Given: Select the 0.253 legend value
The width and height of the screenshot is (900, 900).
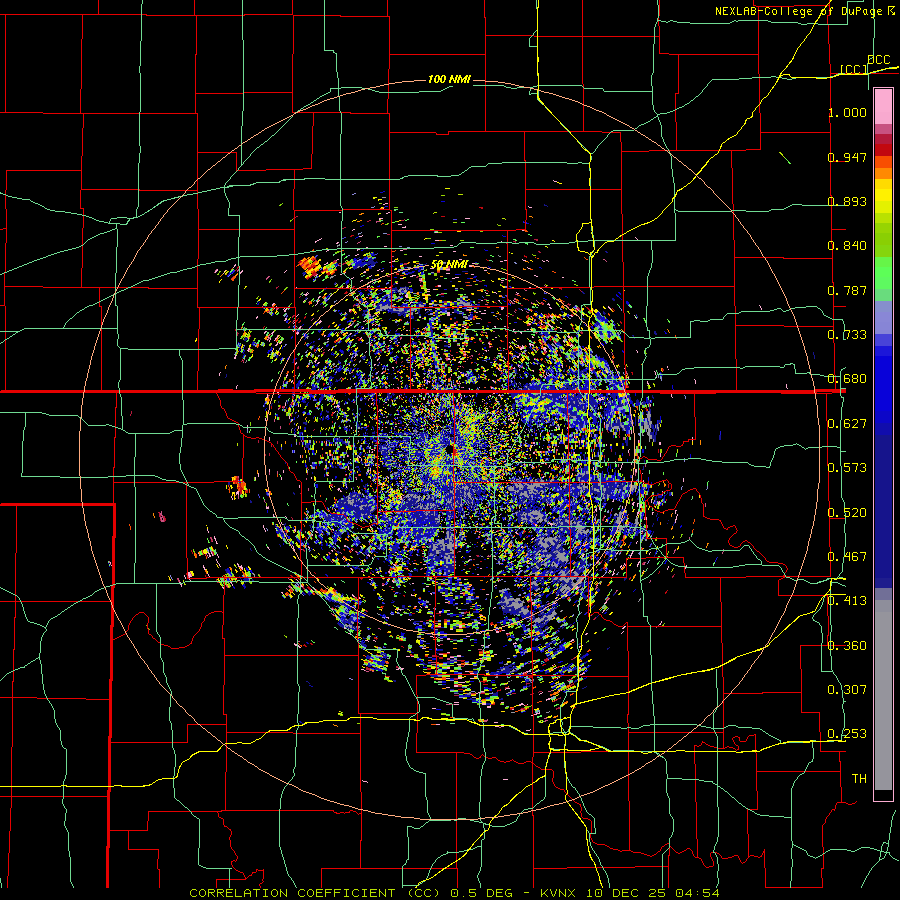Looking at the screenshot, I should (847, 734).
